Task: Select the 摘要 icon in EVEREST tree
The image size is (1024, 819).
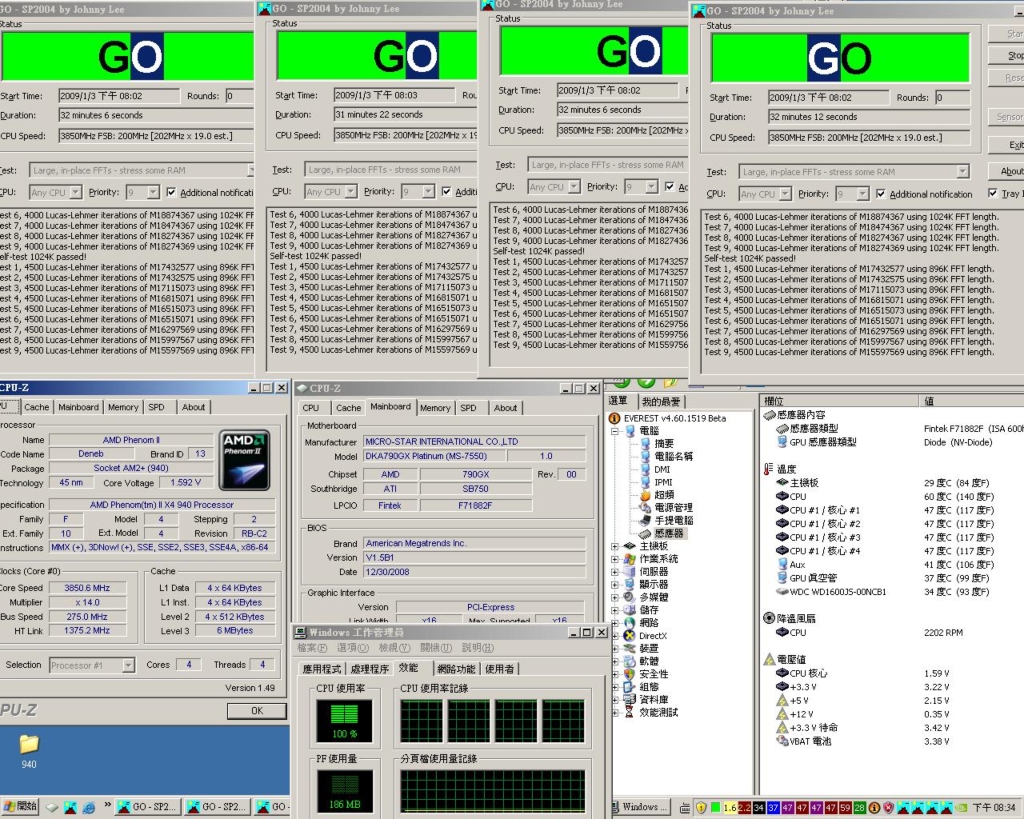Action: coord(645,443)
